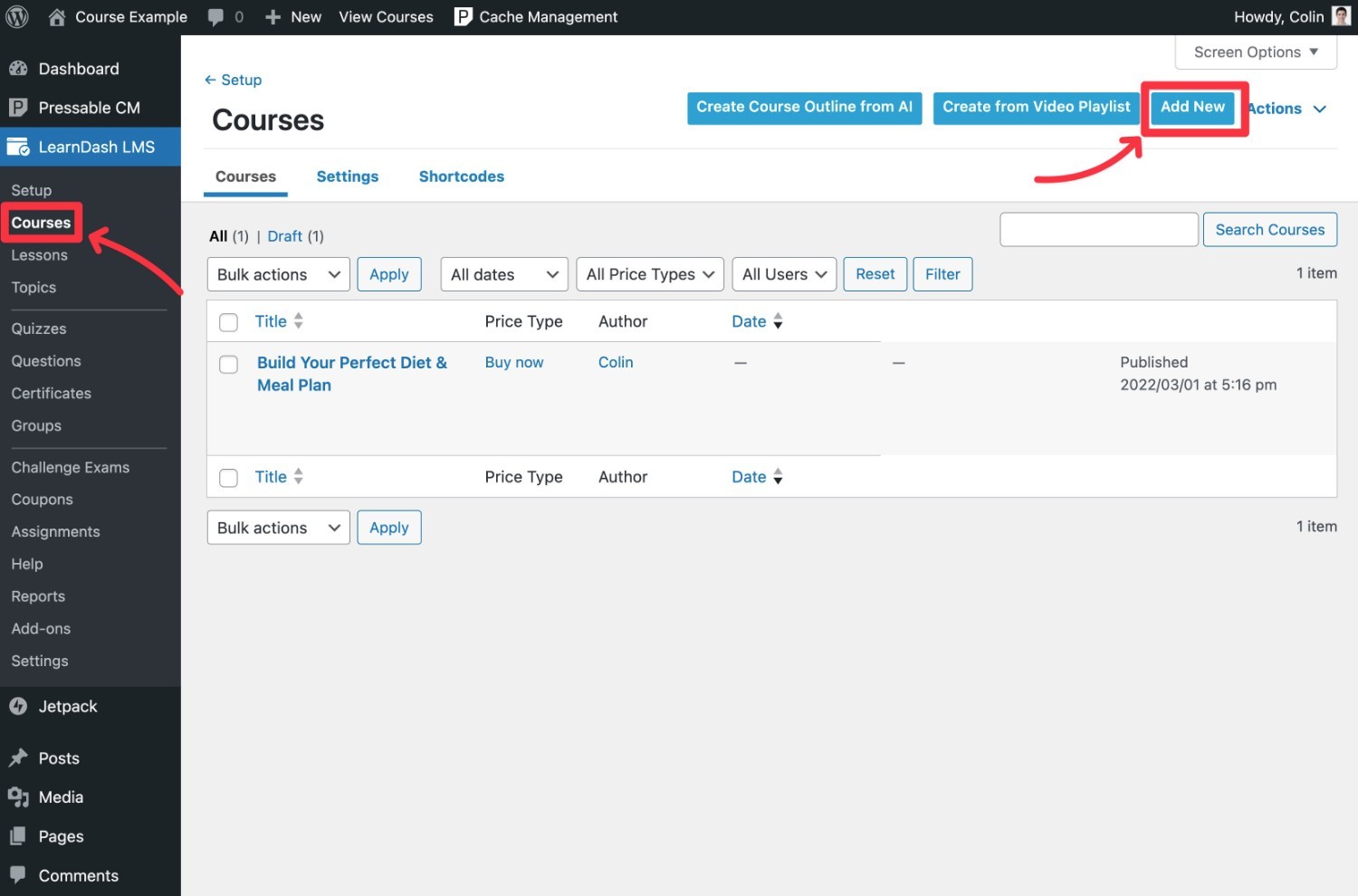This screenshot has width=1358, height=896.
Task: Expand the Actions dropdown chevron
Action: (1320, 109)
